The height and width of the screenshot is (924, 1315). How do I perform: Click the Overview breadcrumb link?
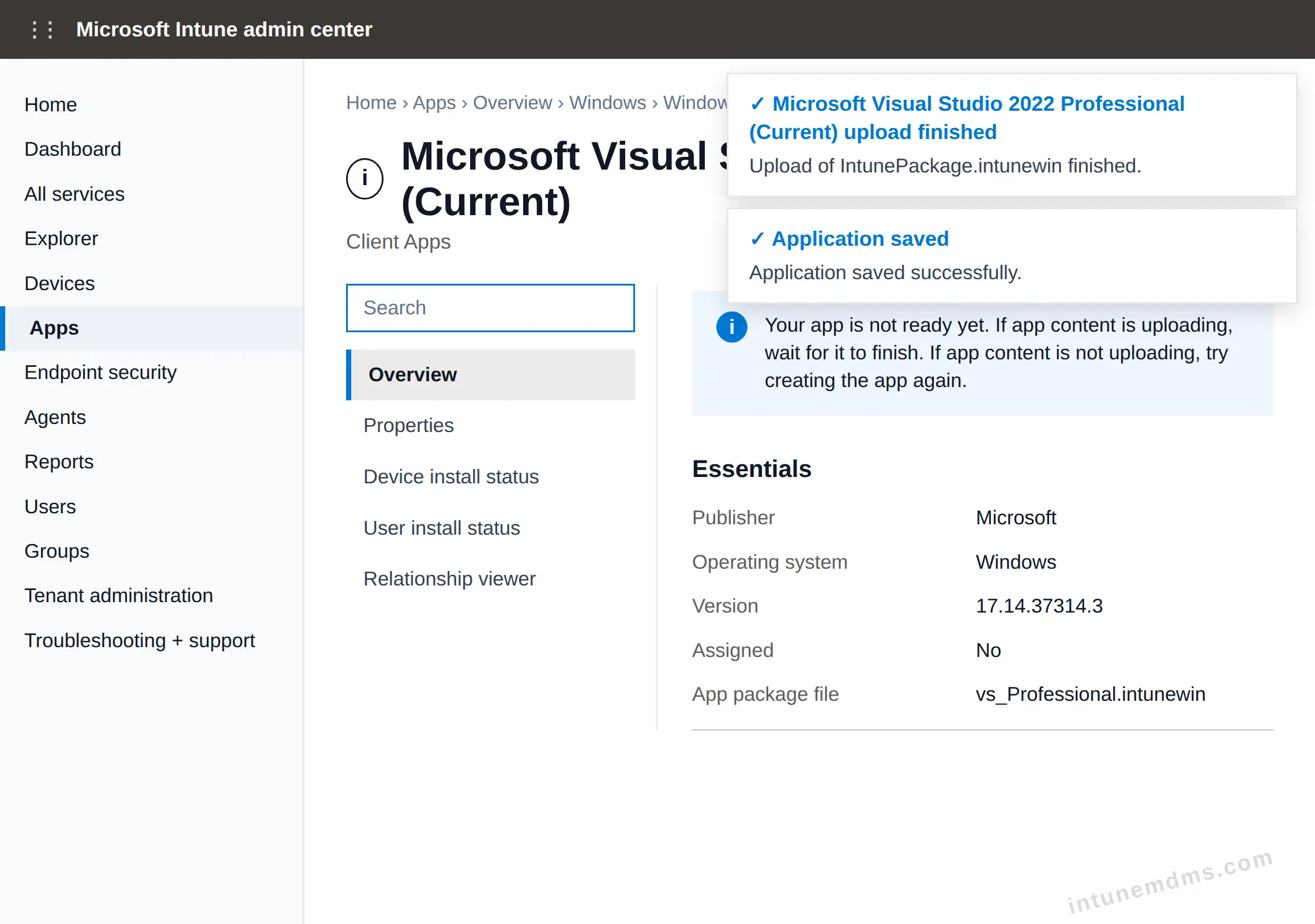pos(513,103)
